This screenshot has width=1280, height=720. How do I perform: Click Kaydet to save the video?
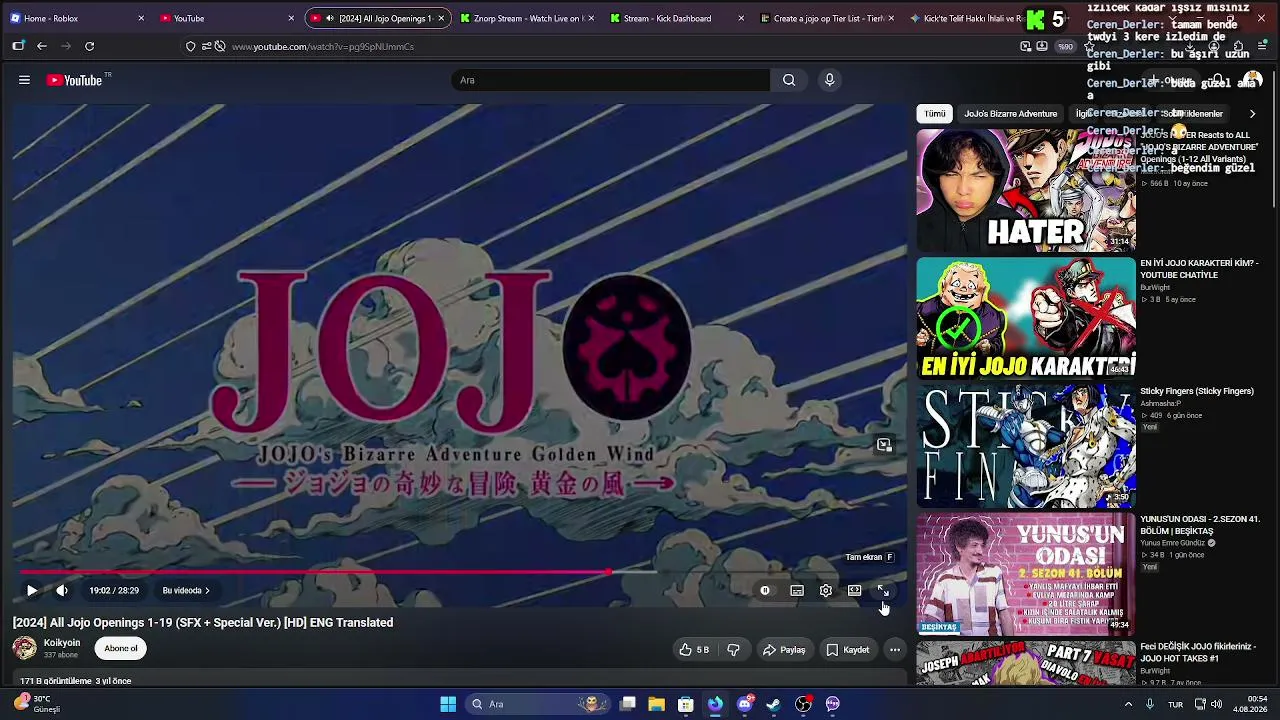[848, 650]
